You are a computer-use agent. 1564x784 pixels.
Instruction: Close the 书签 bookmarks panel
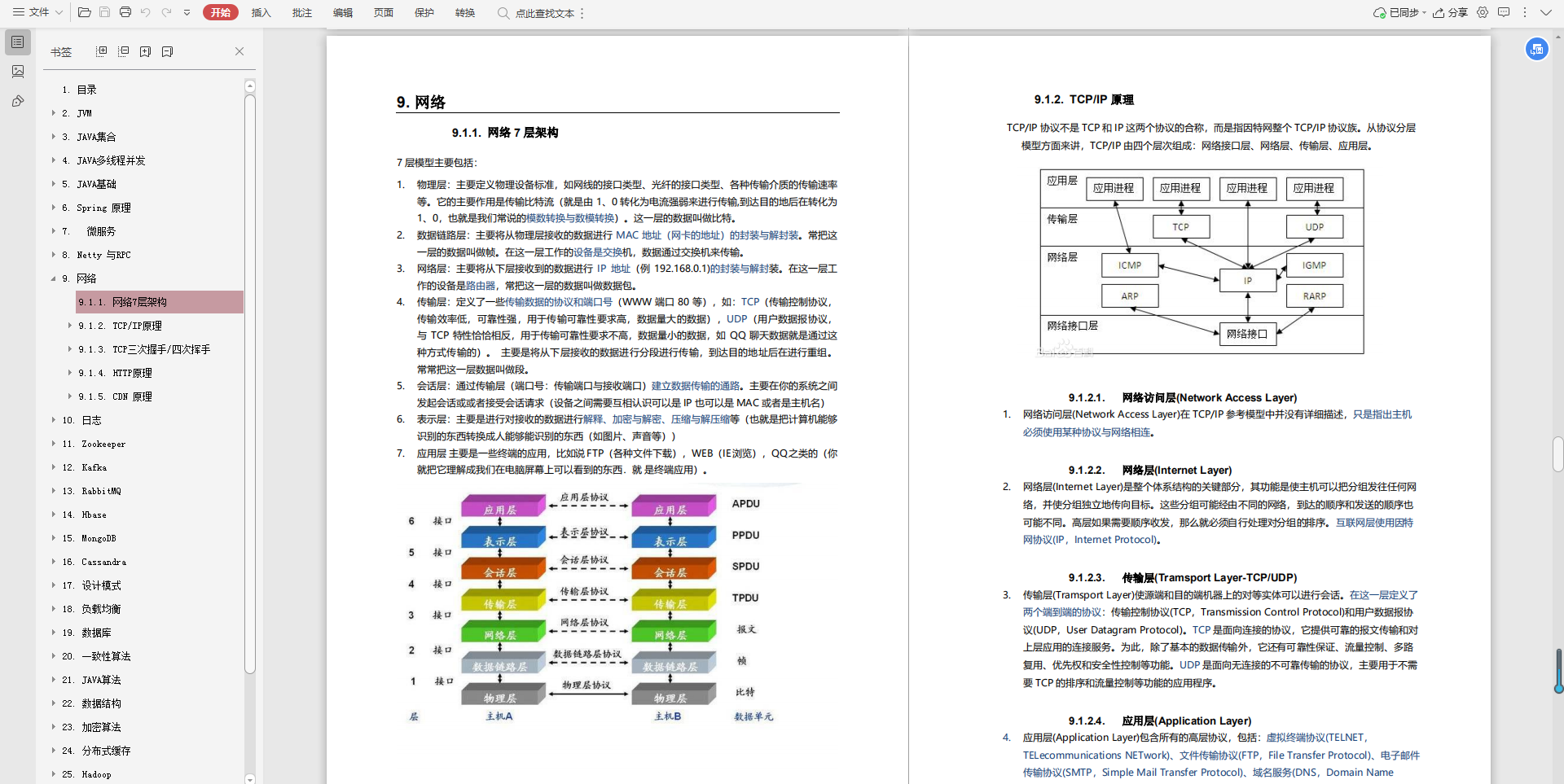(239, 51)
